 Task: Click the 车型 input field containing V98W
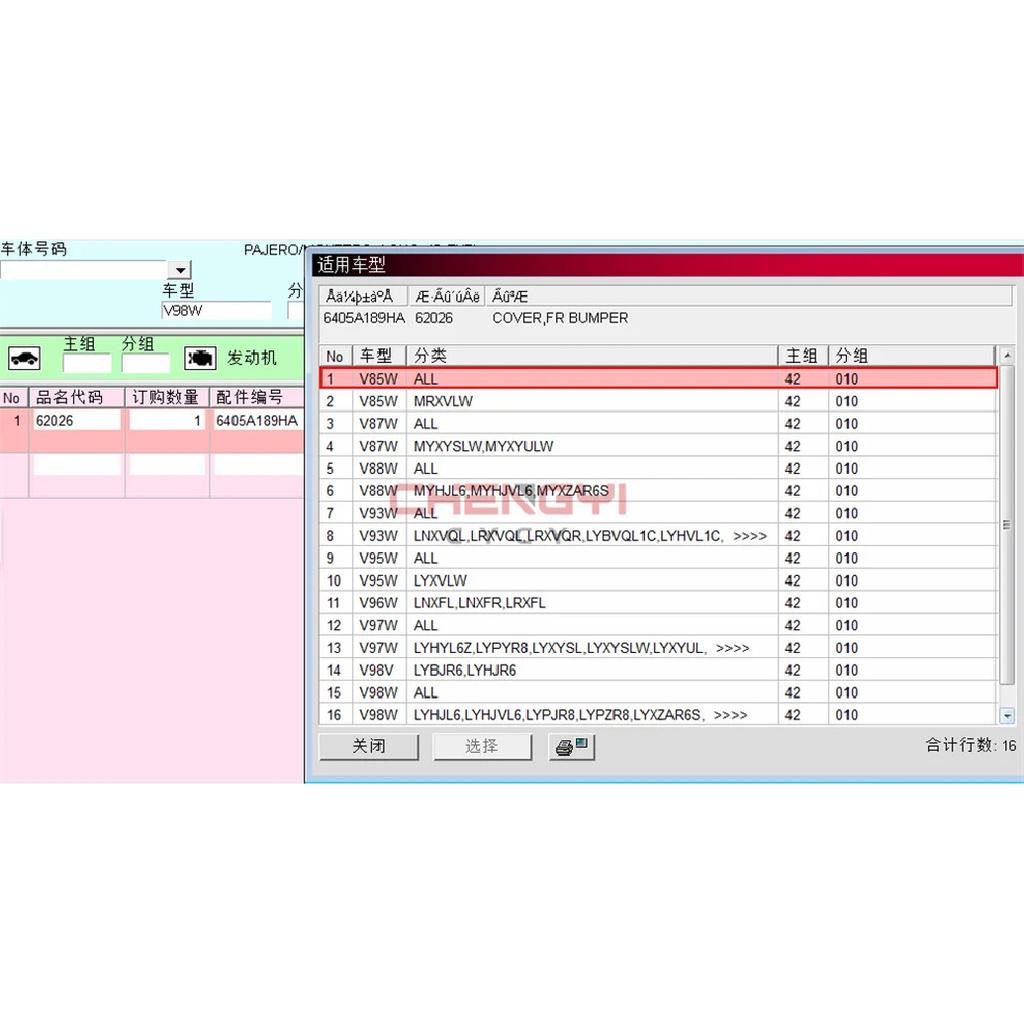tap(216, 310)
